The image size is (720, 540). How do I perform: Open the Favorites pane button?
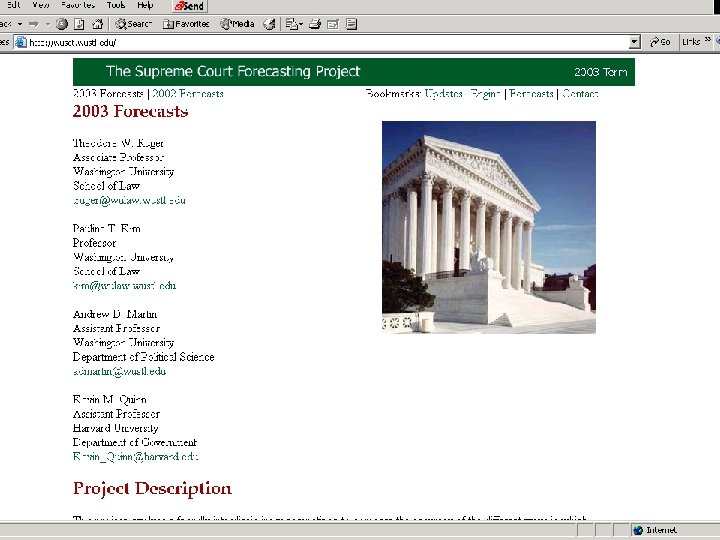click(x=186, y=24)
